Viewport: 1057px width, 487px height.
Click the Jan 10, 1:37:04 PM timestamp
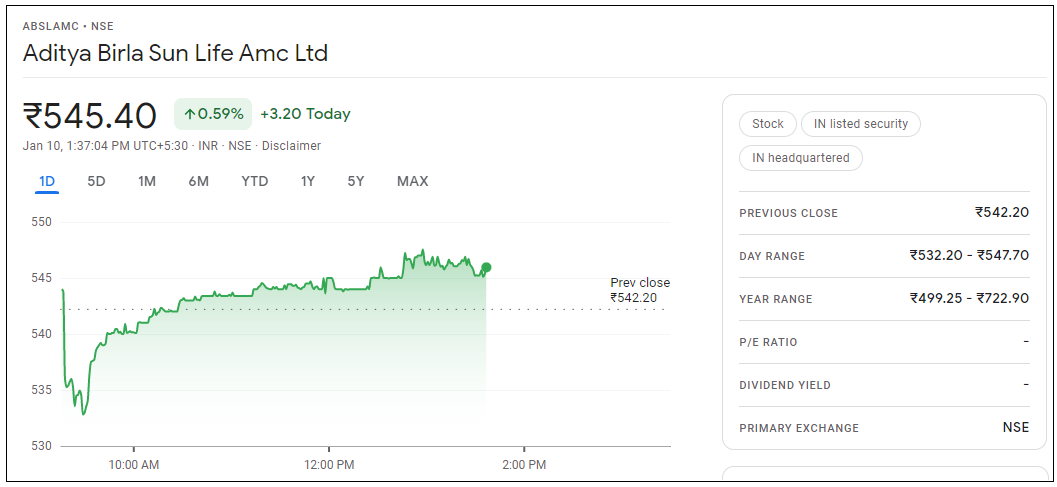(106, 146)
